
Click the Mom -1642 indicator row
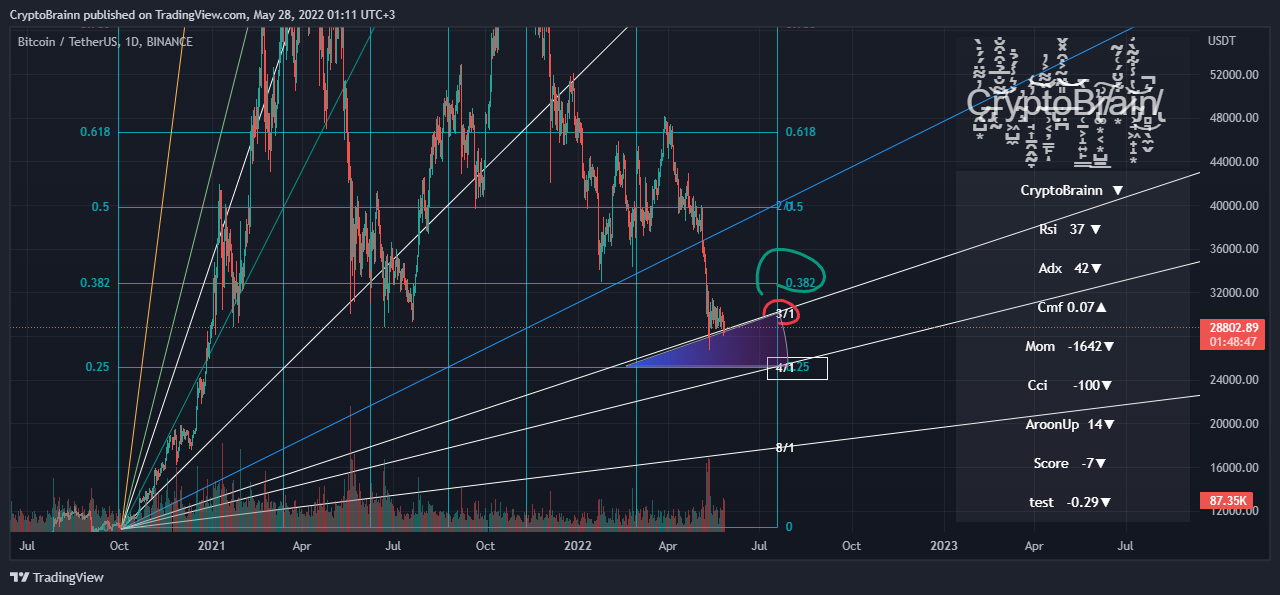(x=1072, y=346)
